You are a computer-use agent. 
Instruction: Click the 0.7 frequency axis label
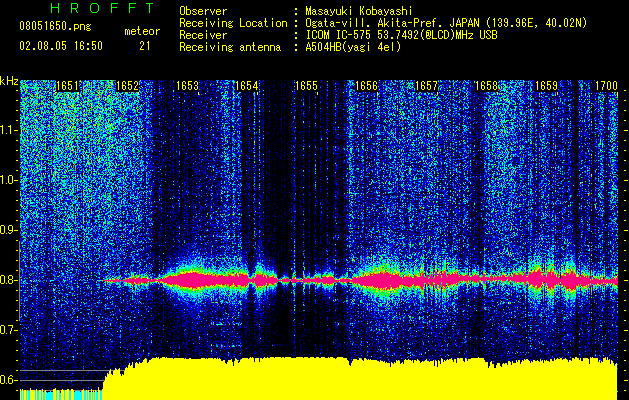pos(9,330)
